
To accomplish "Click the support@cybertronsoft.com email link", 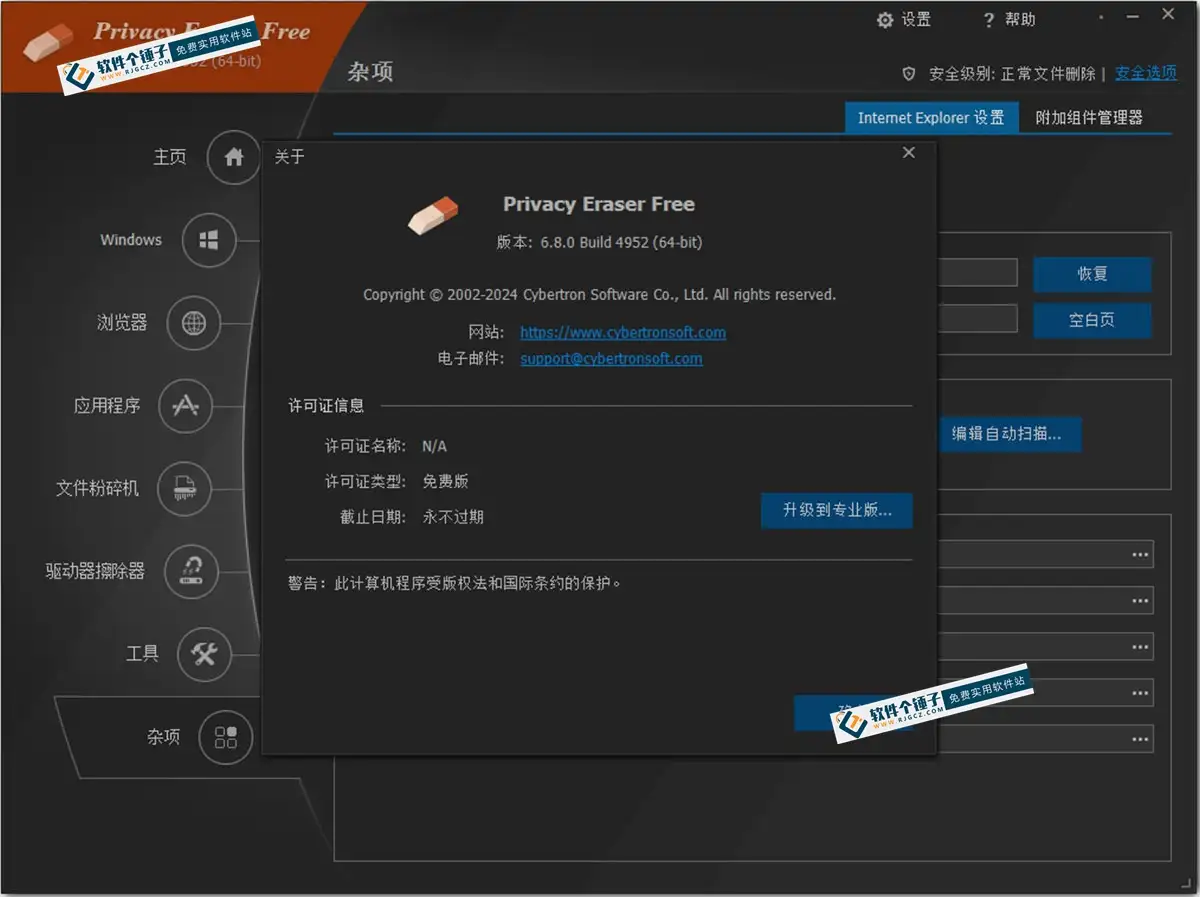I will click(611, 359).
